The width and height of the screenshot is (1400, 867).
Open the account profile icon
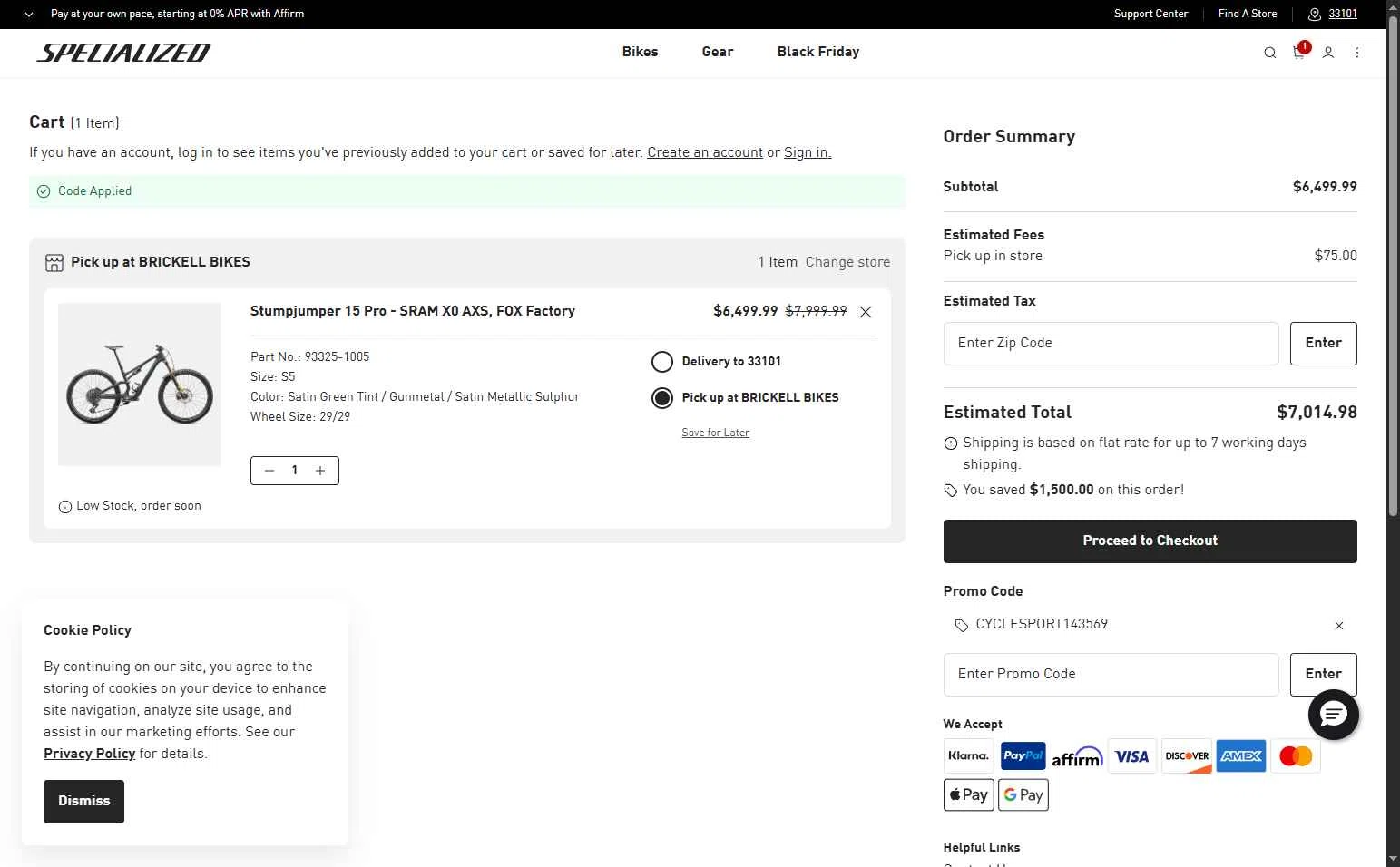tap(1327, 53)
